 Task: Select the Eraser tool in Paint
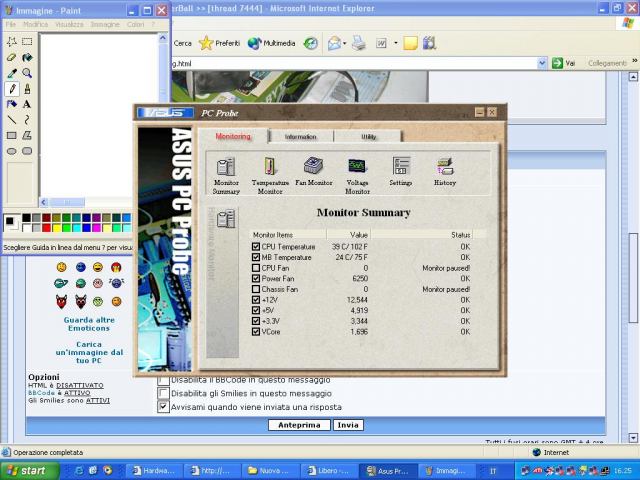[x=12, y=58]
